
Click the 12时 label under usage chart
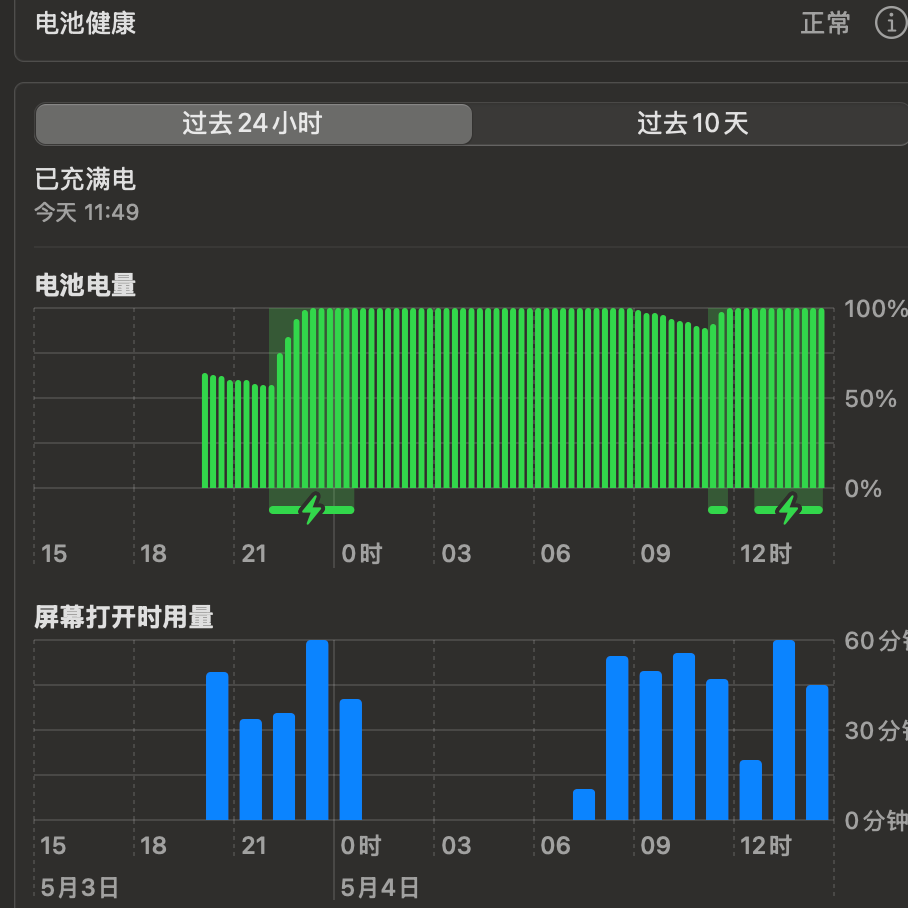(x=766, y=845)
